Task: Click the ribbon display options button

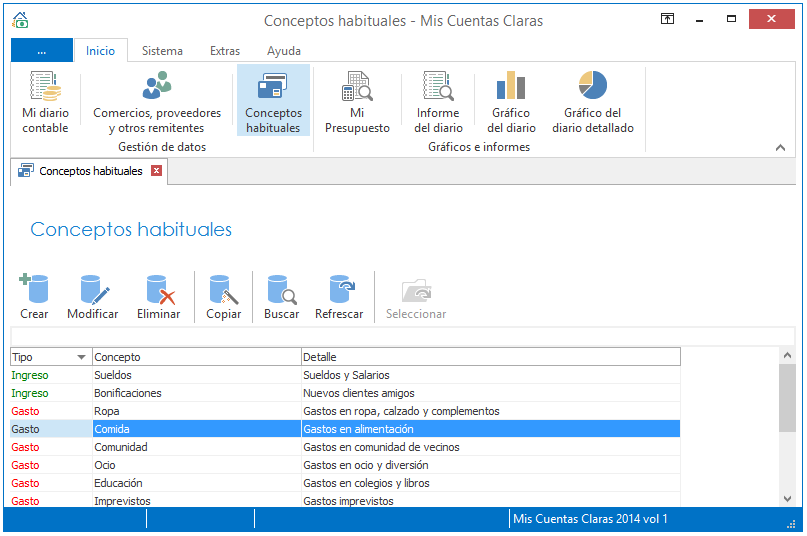Action: 667,19
